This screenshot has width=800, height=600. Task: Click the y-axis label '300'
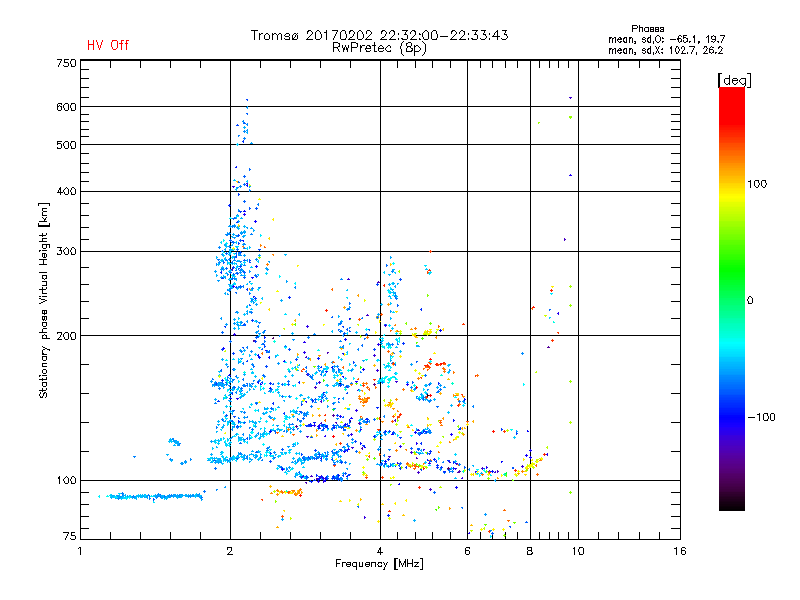67,252
